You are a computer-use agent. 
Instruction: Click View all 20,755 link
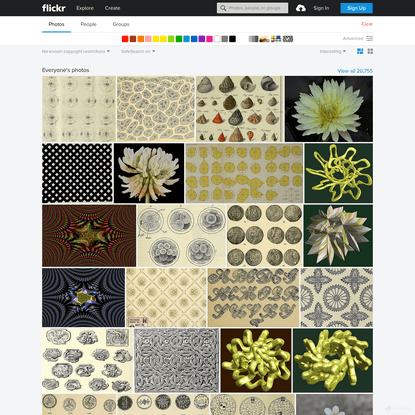coord(355,71)
